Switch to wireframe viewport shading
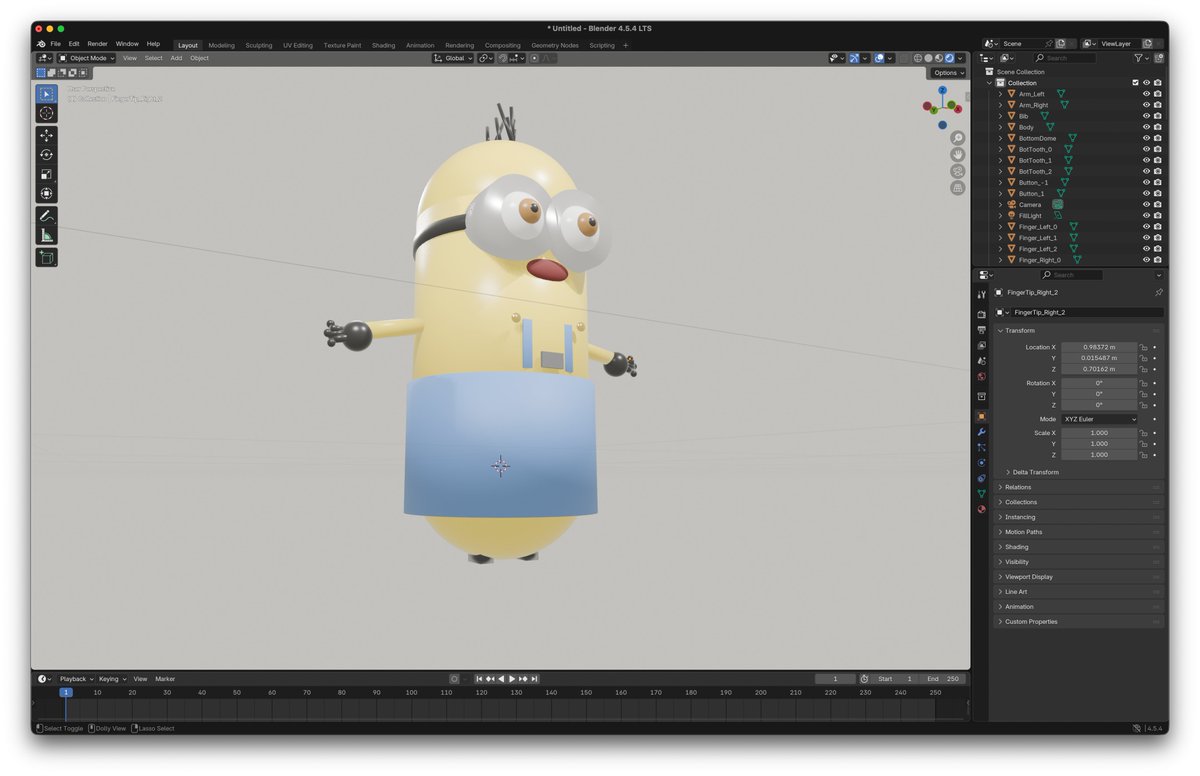 click(917, 58)
